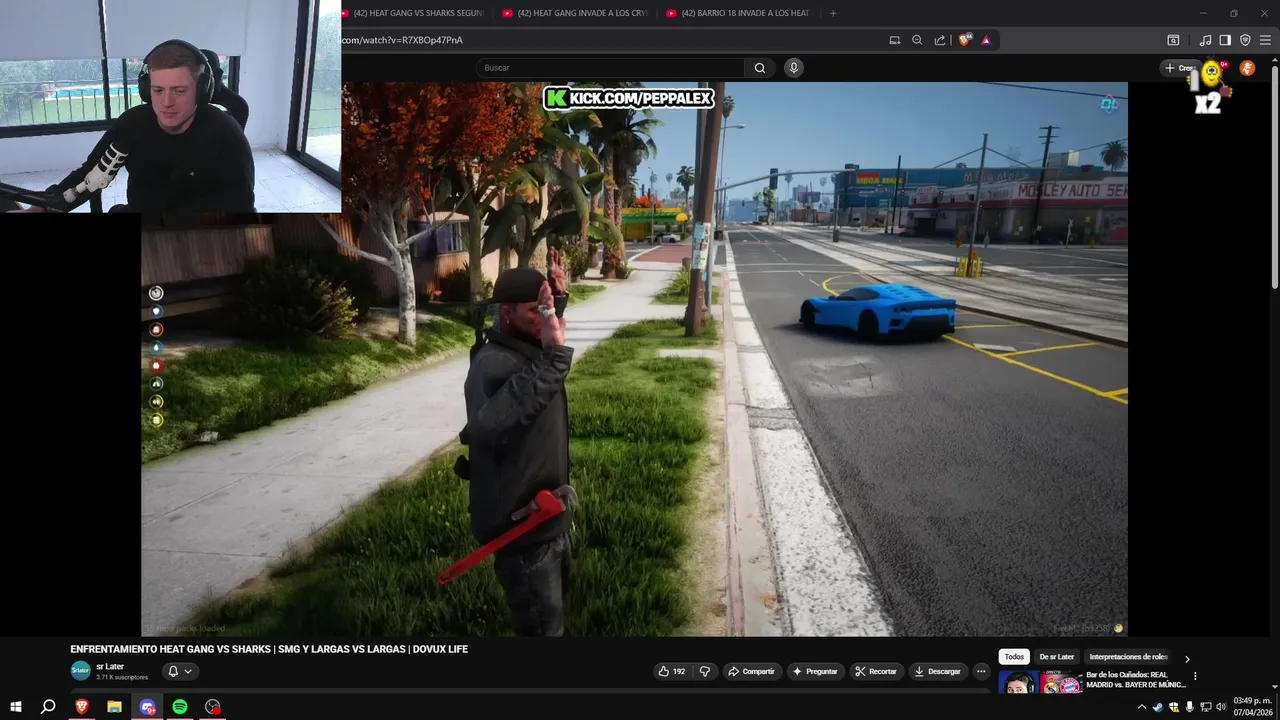Click the share page icon in address bar
This screenshot has height=720, width=1280.
940,40
